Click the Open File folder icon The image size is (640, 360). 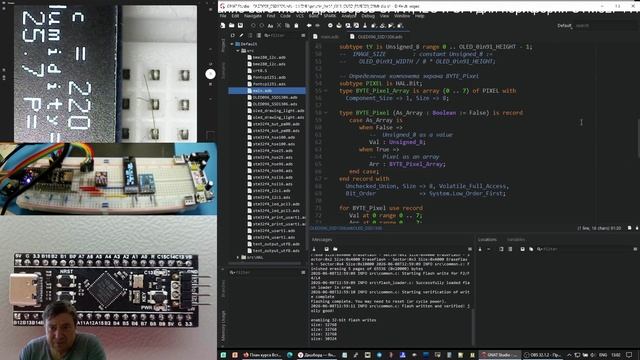point(231,26)
